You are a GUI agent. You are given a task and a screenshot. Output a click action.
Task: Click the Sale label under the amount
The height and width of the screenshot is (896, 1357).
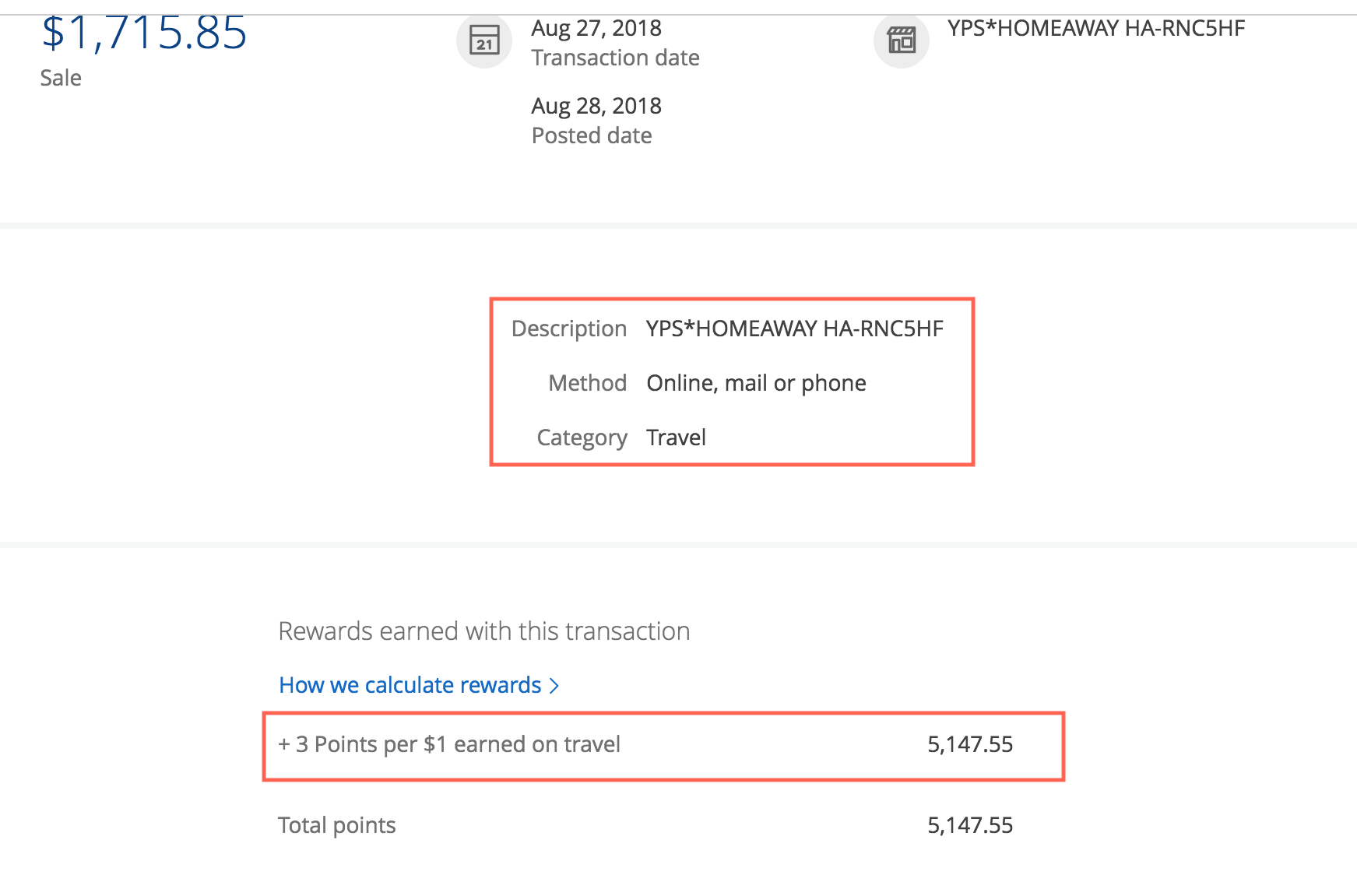(x=61, y=78)
